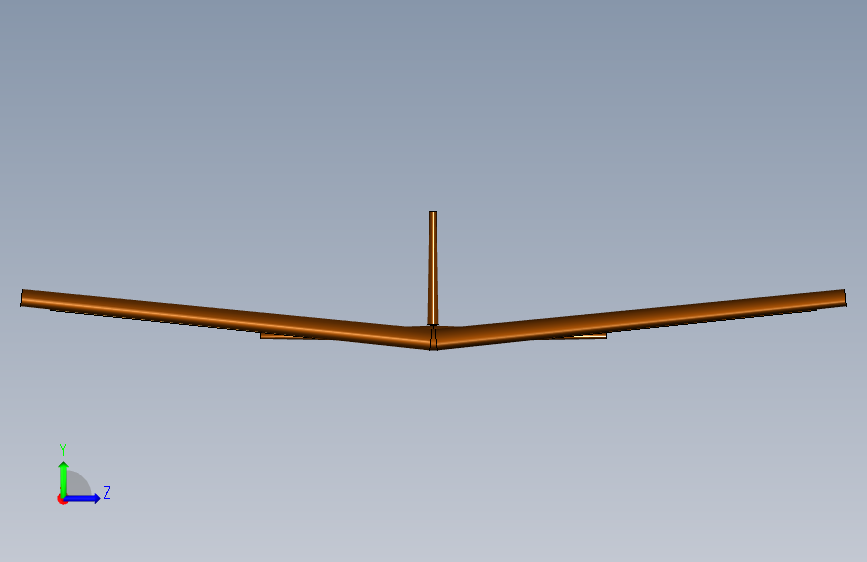This screenshot has width=867, height=562.
Task: Click the green Y axis arrow of the triad
Action: [x=64, y=479]
